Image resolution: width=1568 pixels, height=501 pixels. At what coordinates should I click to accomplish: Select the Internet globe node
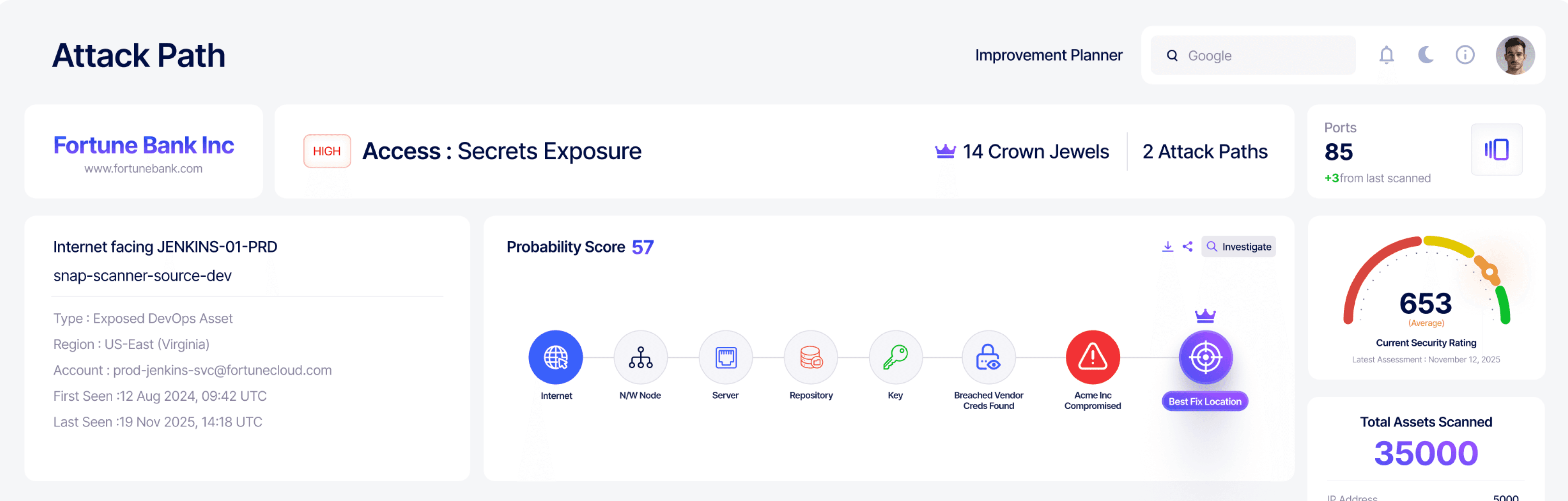point(555,357)
